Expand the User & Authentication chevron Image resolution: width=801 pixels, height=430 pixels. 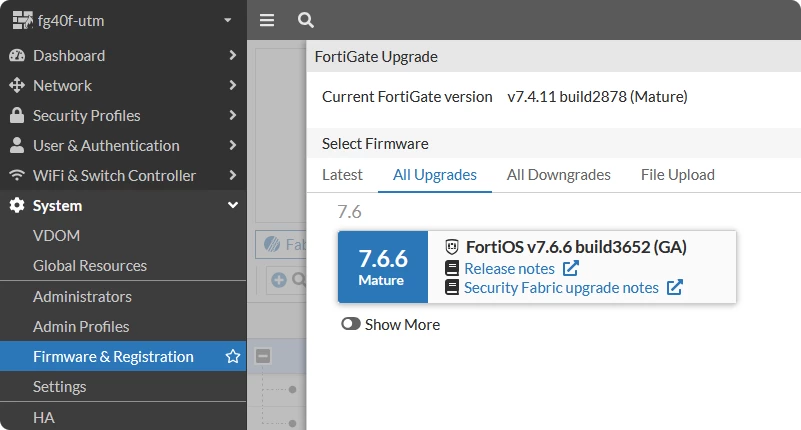click(232, 146)
